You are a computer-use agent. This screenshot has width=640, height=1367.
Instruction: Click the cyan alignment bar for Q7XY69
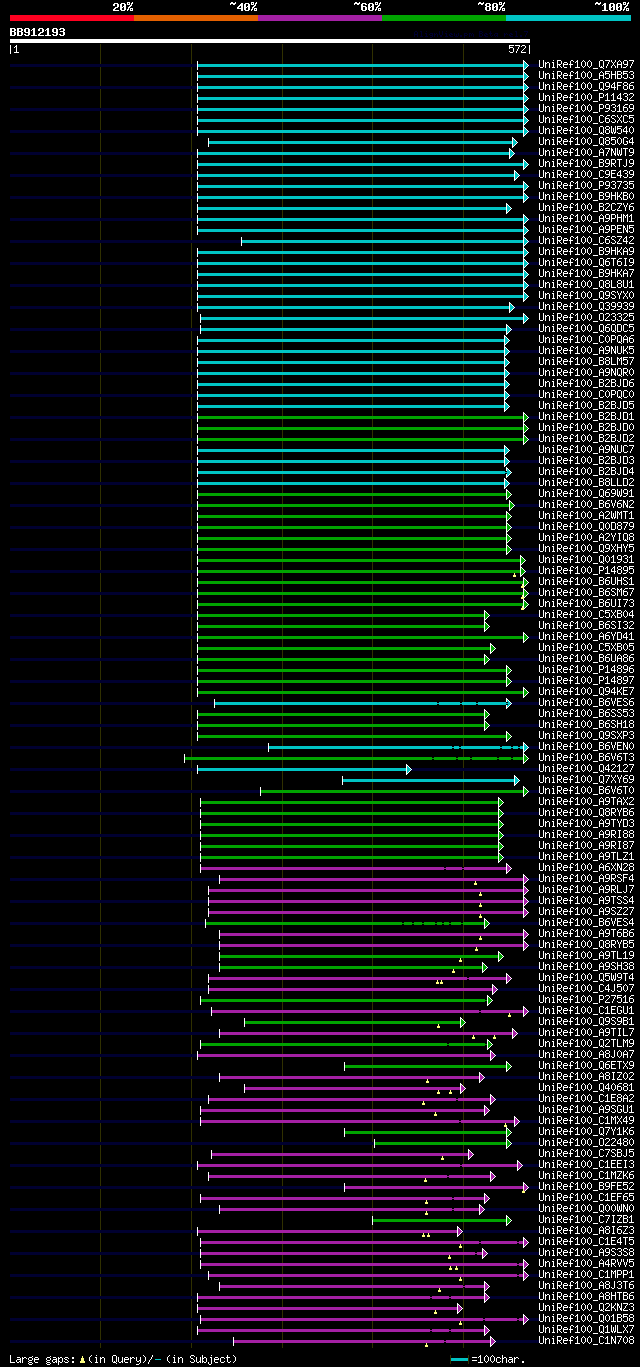click(431, 780)
